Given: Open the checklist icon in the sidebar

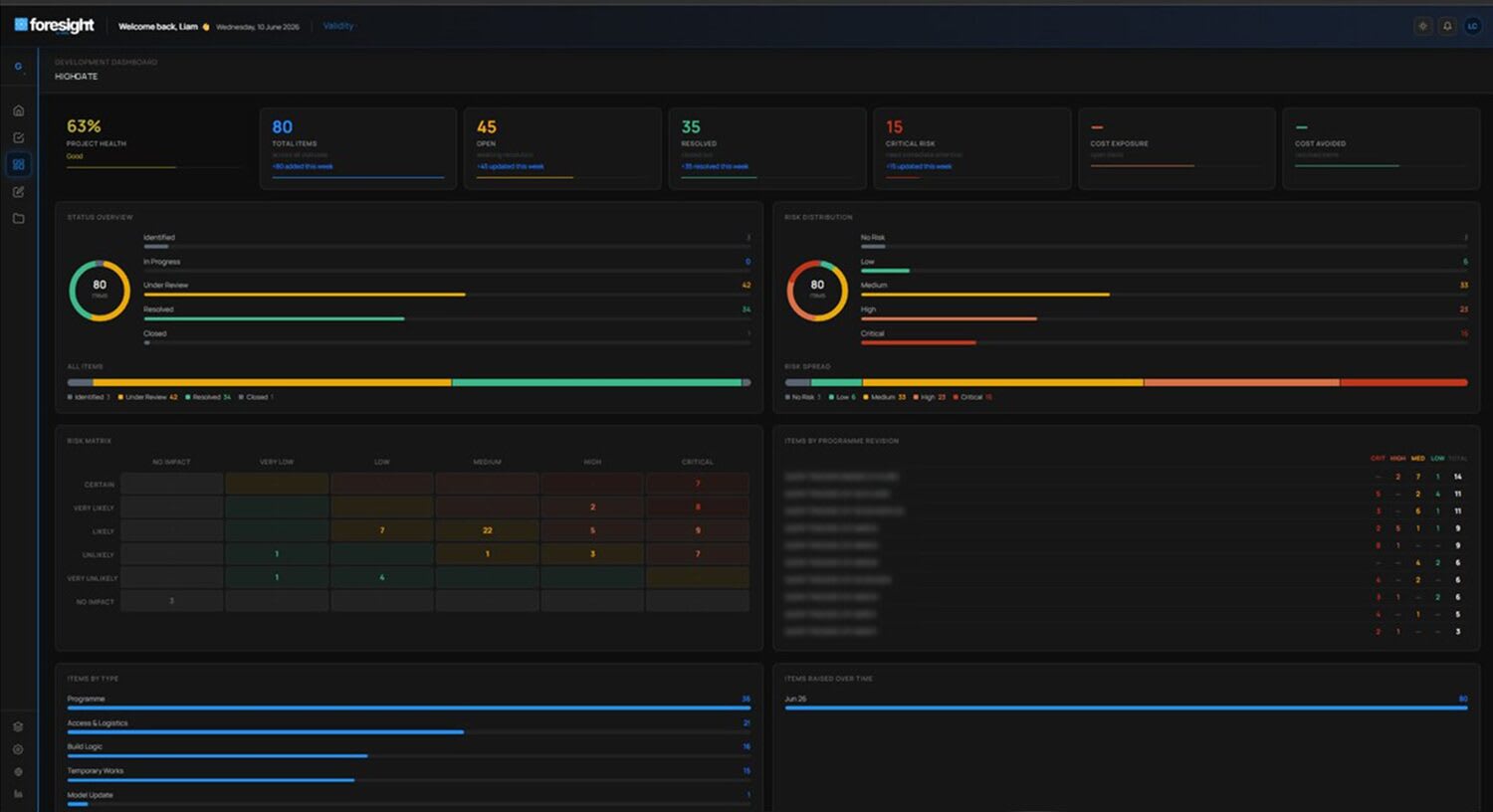Looking at the screenshot, I should click(x=18, y=137).
